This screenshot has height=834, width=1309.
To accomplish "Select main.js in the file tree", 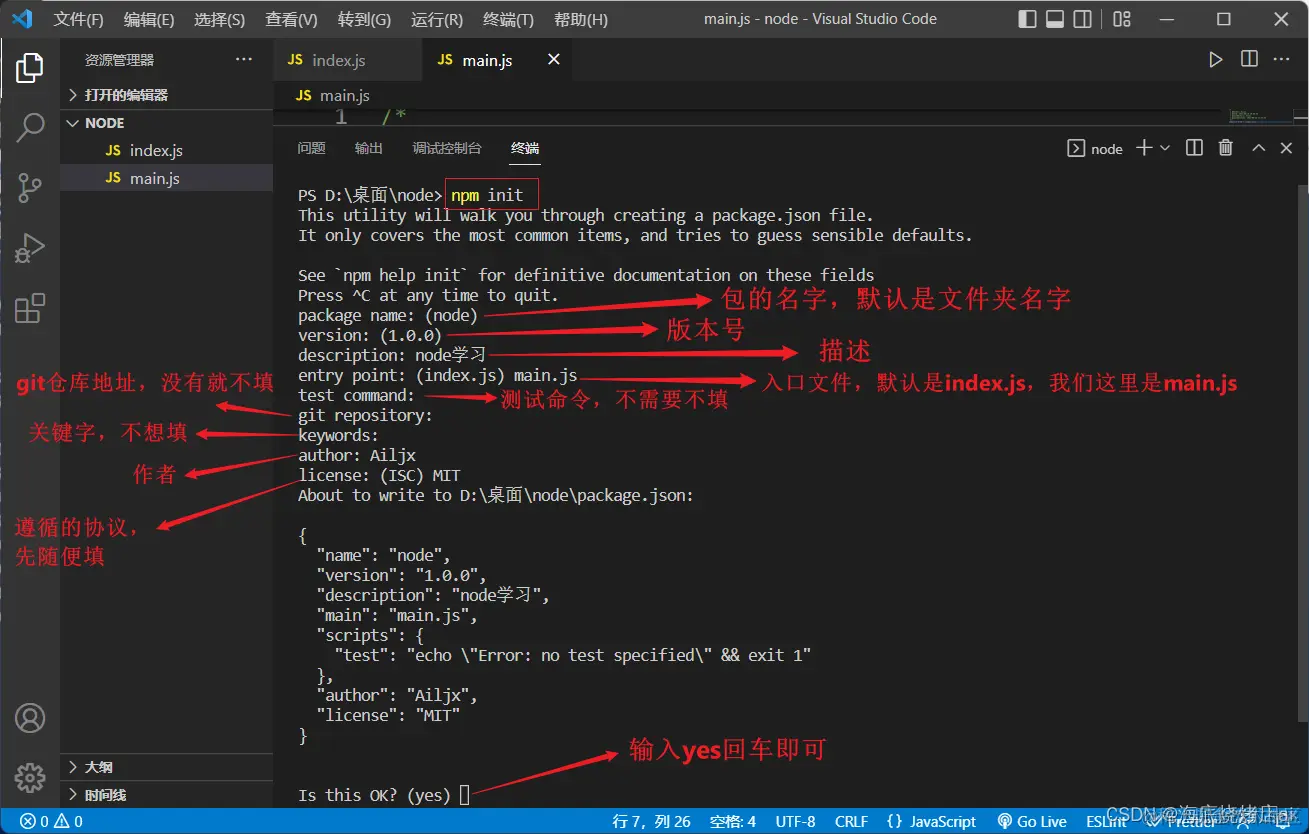I will coord(166,179).
